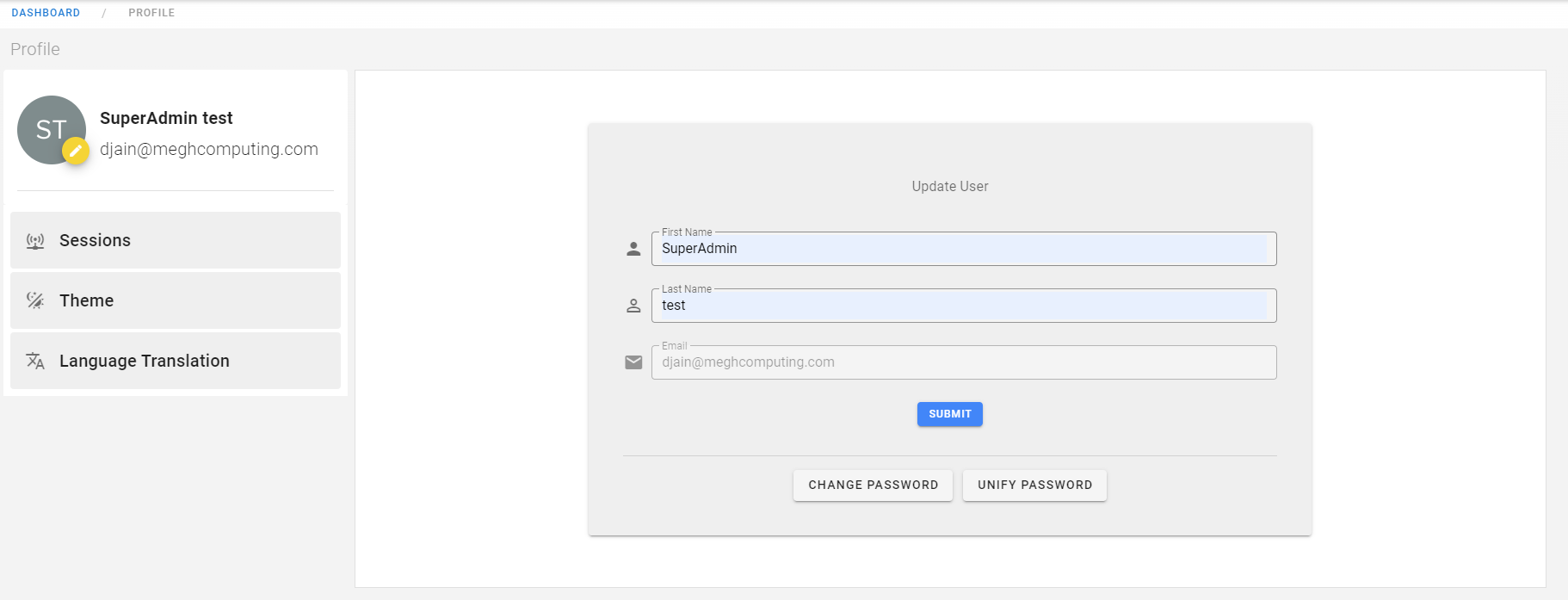The width and height of the screenshot is (1568, 600).
Task: Click the Language Translation icon
Action: 35,361
